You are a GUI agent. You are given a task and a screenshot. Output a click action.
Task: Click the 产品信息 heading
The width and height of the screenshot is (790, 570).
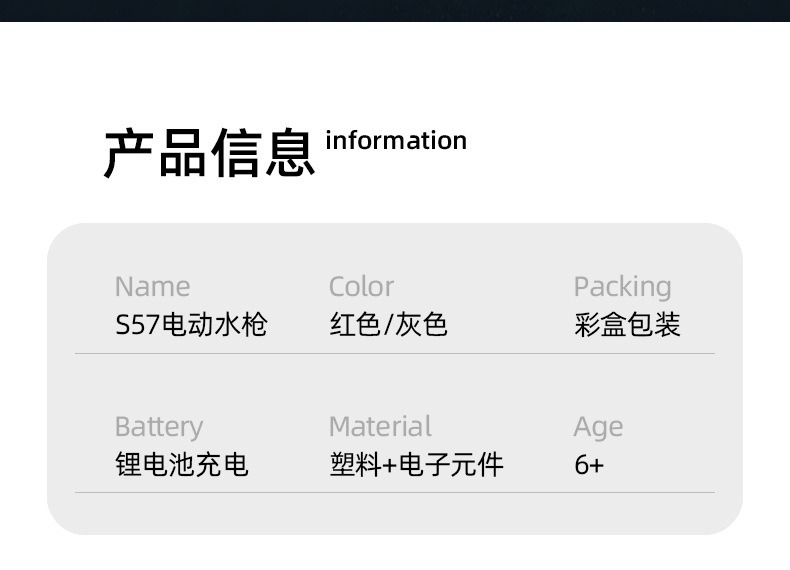click(x=209, y=153)
